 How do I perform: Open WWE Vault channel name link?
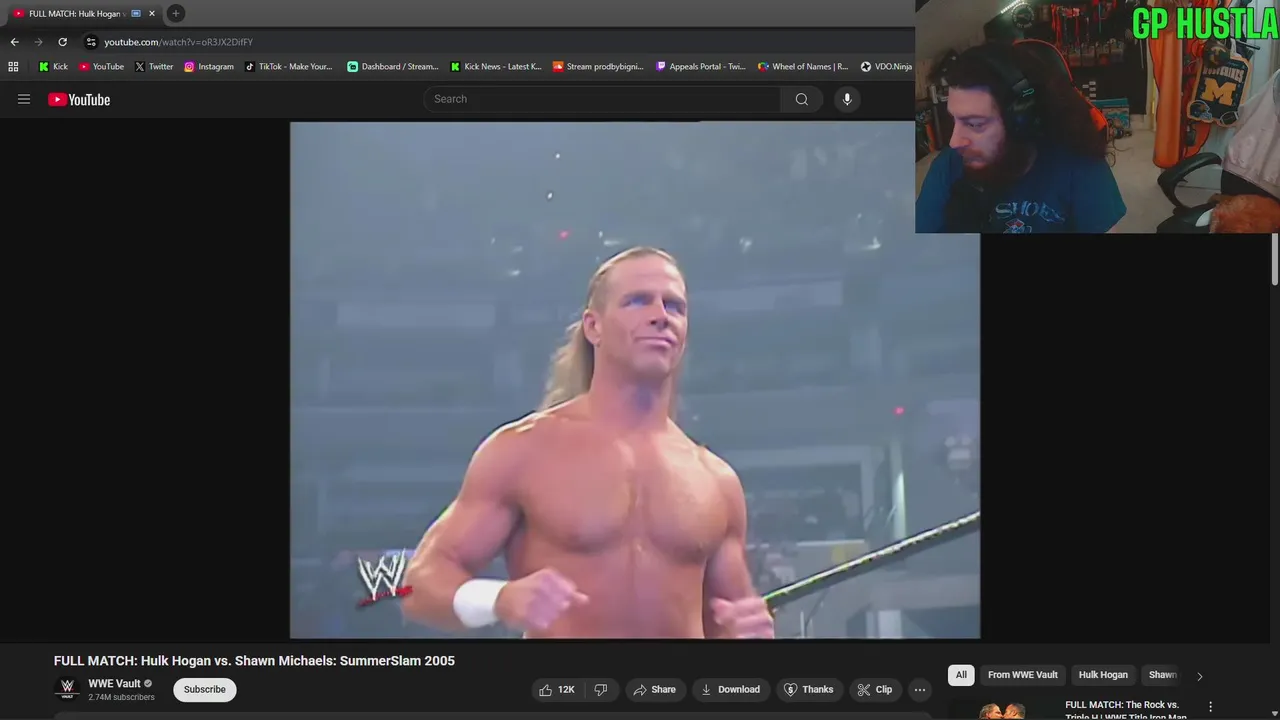point(114,684)
